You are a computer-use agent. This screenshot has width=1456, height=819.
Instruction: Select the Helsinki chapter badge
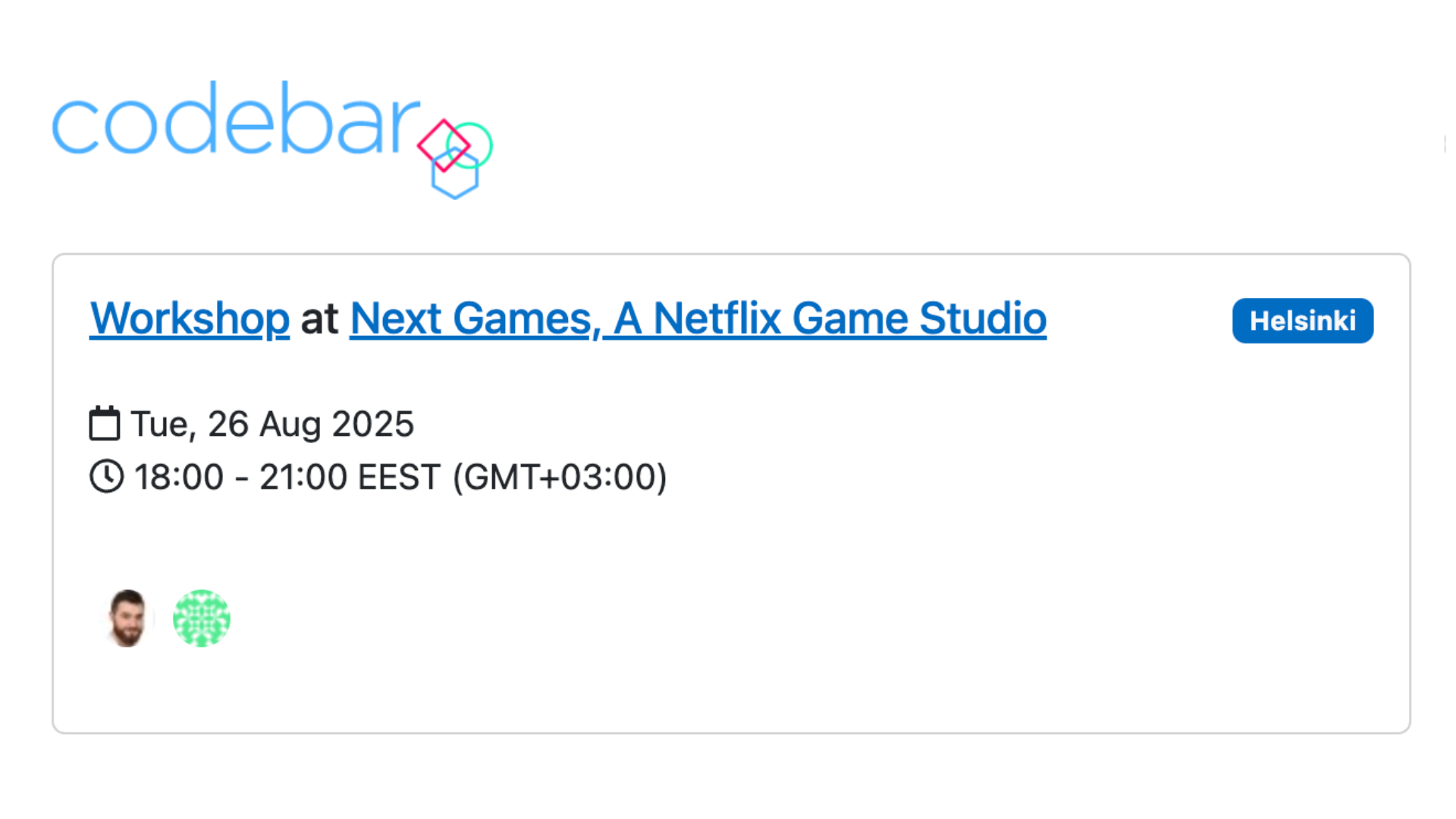tap(1303, 321)
